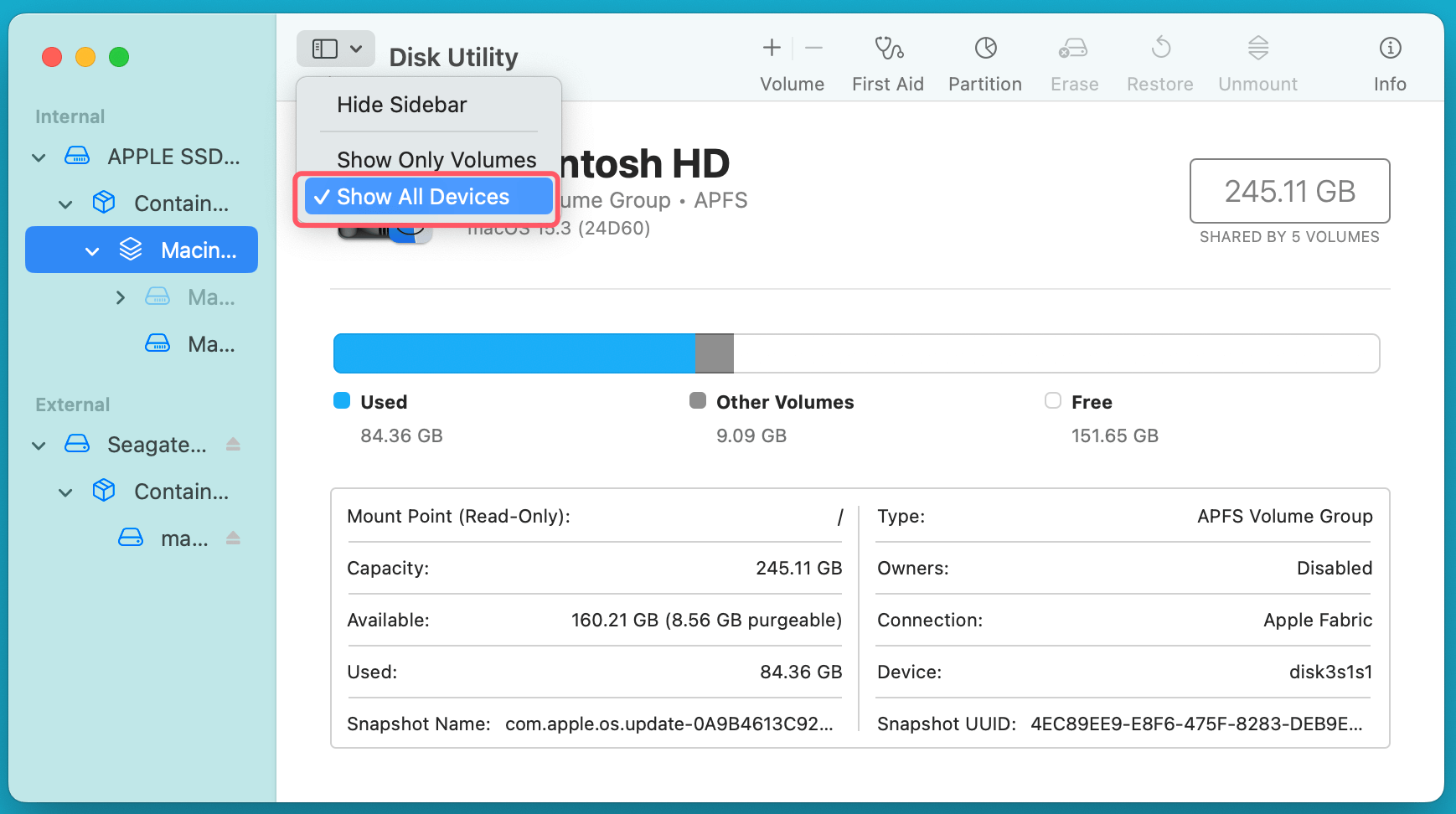The image size is (1456, 814).
Task: Open the Info panel
Action: (x=1389, y=63)
